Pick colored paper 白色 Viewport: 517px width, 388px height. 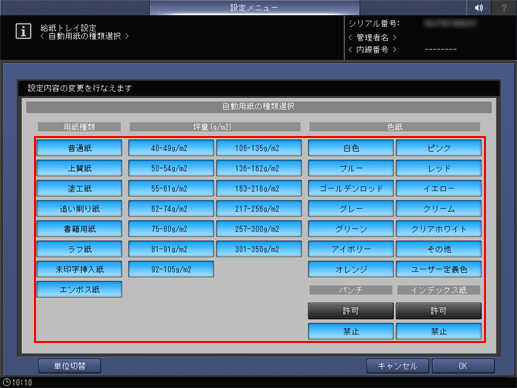click(x=351, y=148)
